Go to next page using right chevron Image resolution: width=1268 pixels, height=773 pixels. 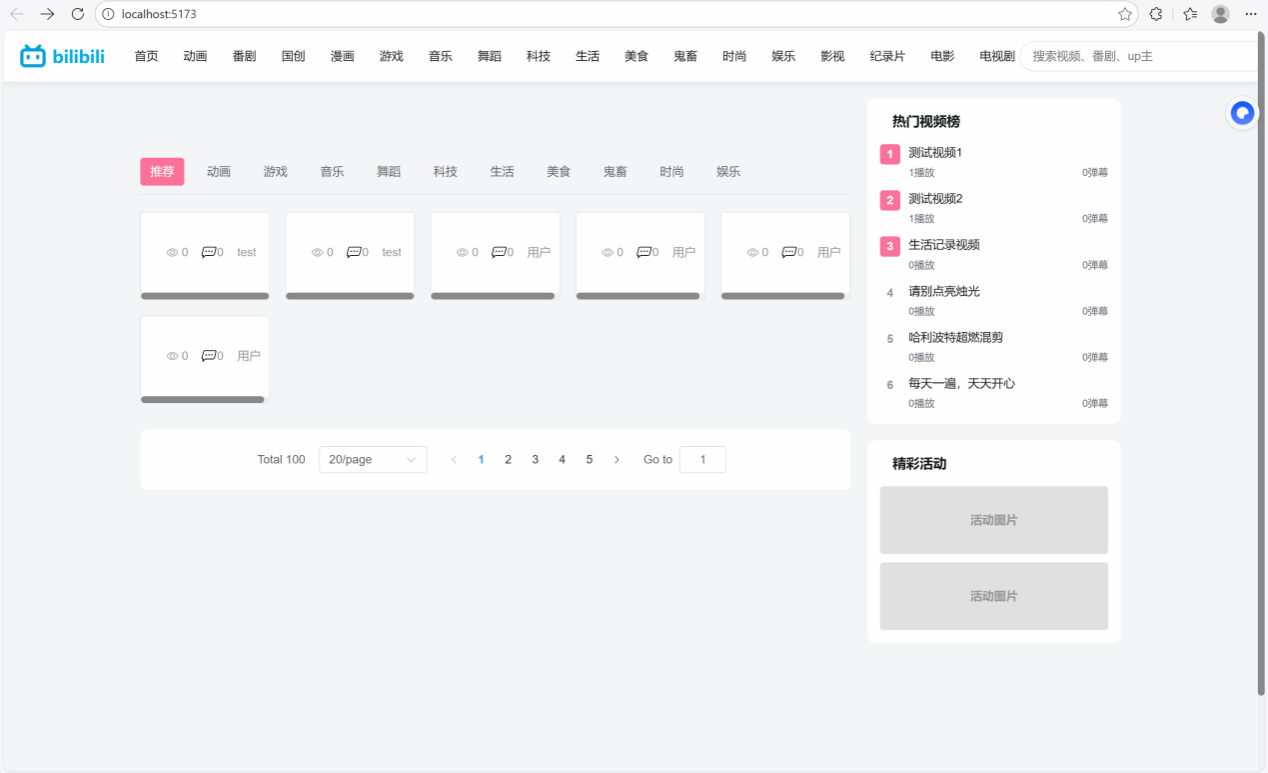[617, 460]
